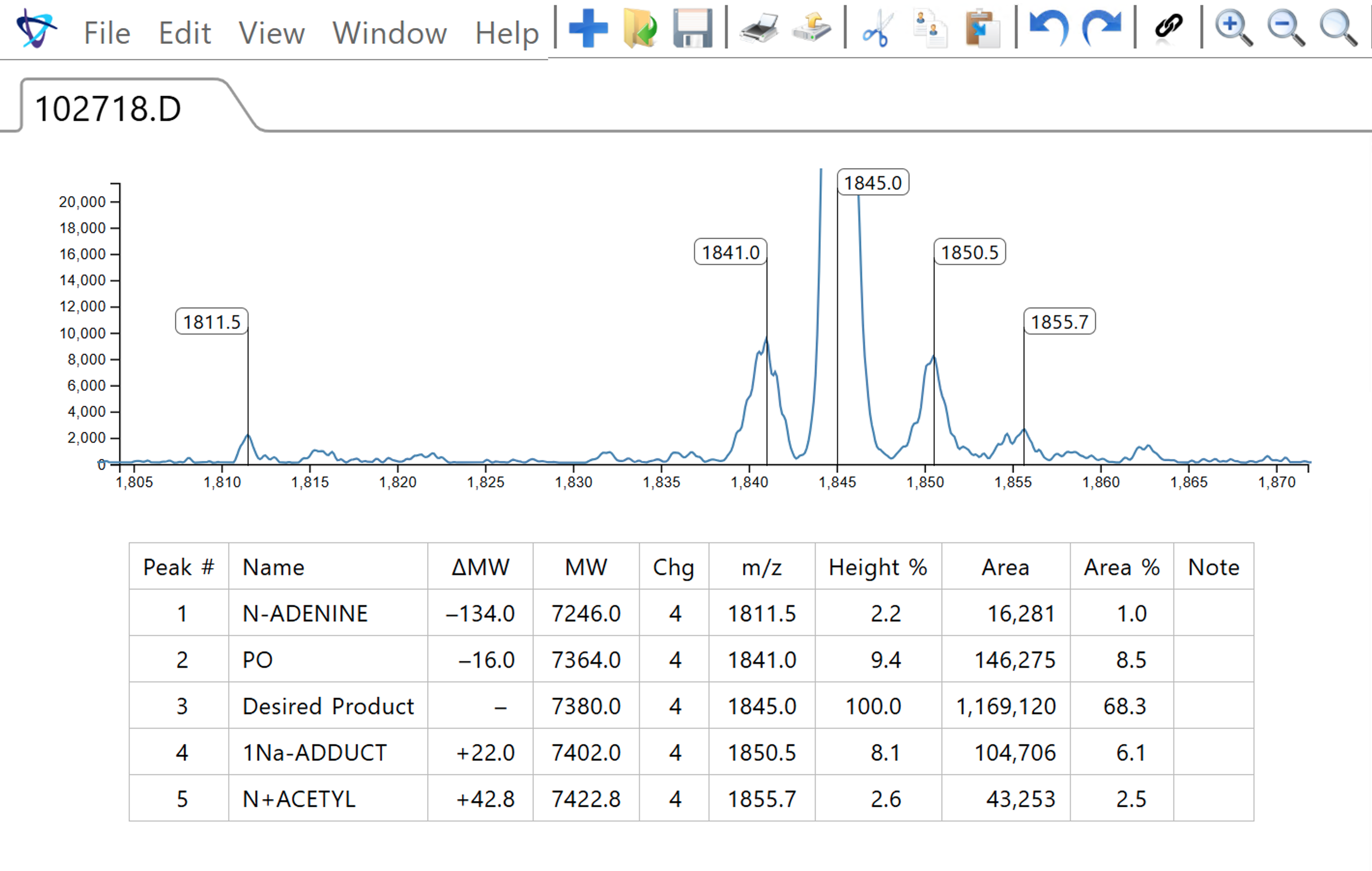1372x871 pixels.
Task: Cut with the scissors icon
Action: [x=877, y=29]
